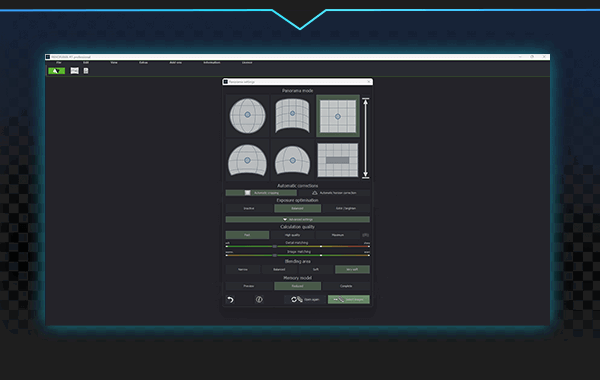The width and height of the screenshot is (600, 380).
Task: Select third Exposure optimisation option (brighten)
Action: pyautogui.click(x=346, y=209)
